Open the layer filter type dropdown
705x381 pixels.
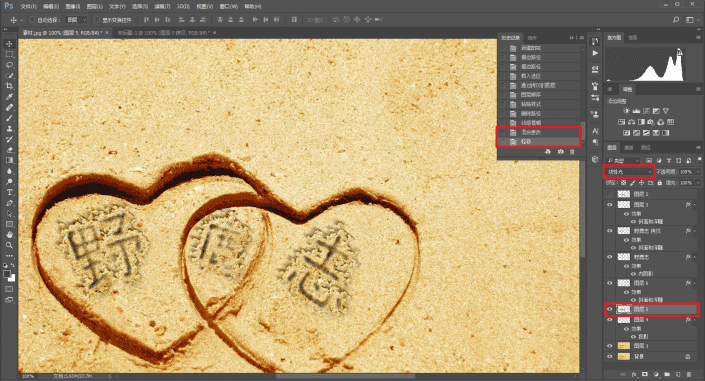623,160
